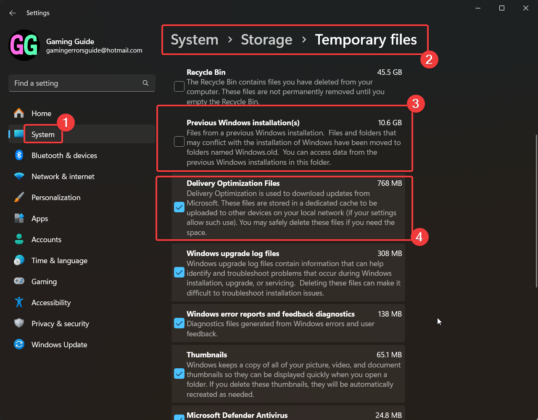Click the 10.6 GB size value
The image size is (538, 420).
pos(390,122)
